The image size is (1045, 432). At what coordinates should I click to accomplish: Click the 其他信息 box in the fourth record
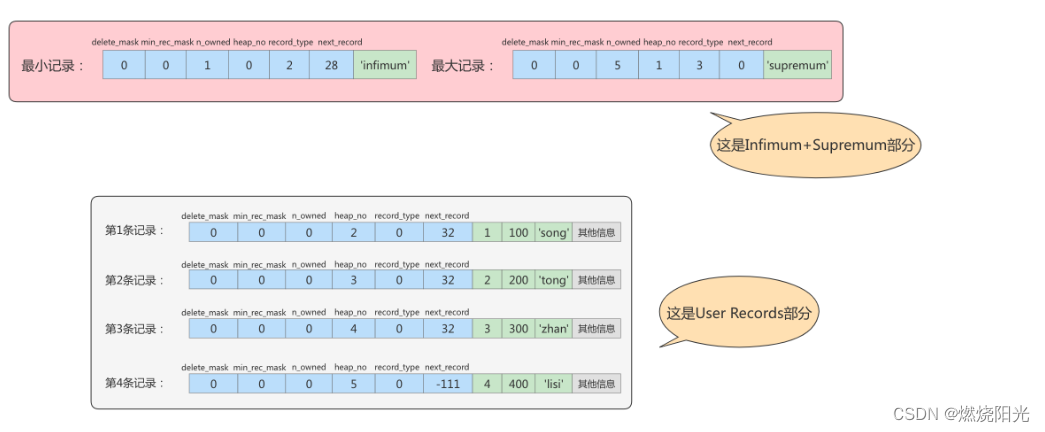(x=596, y=383)
